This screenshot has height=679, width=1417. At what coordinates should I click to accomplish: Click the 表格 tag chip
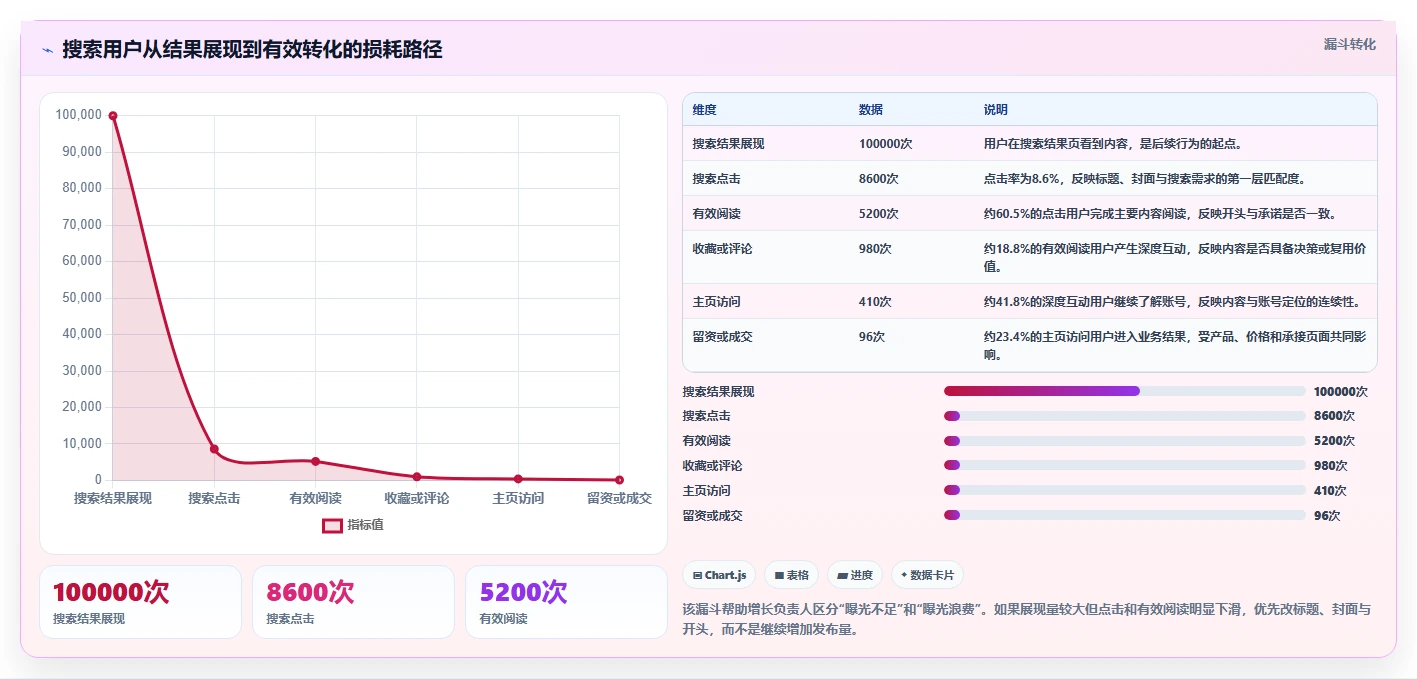791,575
